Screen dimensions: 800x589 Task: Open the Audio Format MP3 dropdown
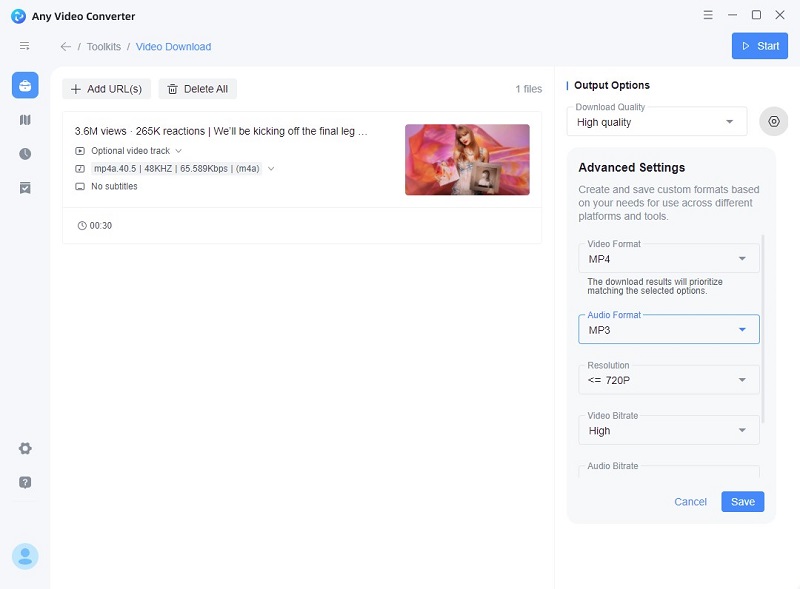[x=668, y=330]
